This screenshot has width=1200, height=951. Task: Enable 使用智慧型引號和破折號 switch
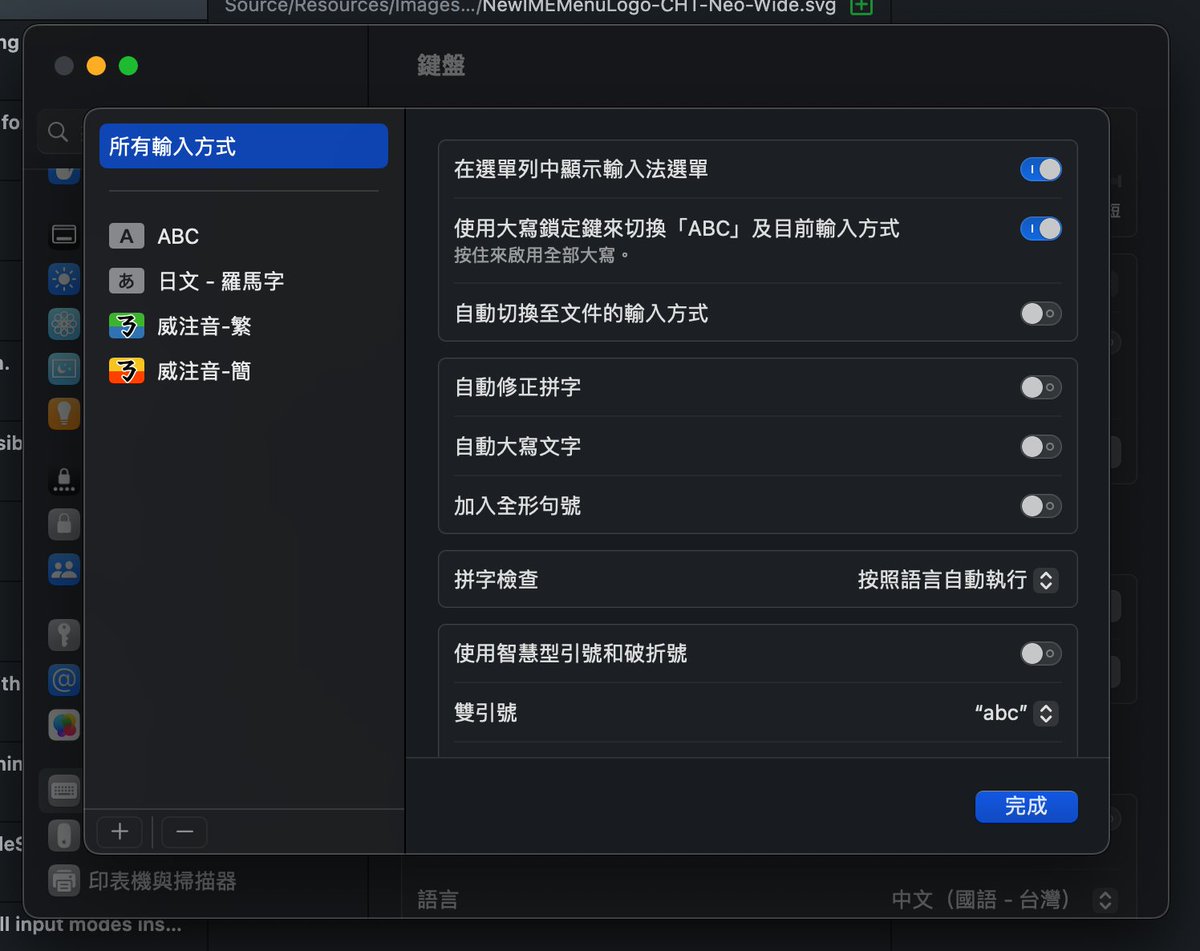(1040, 654)
